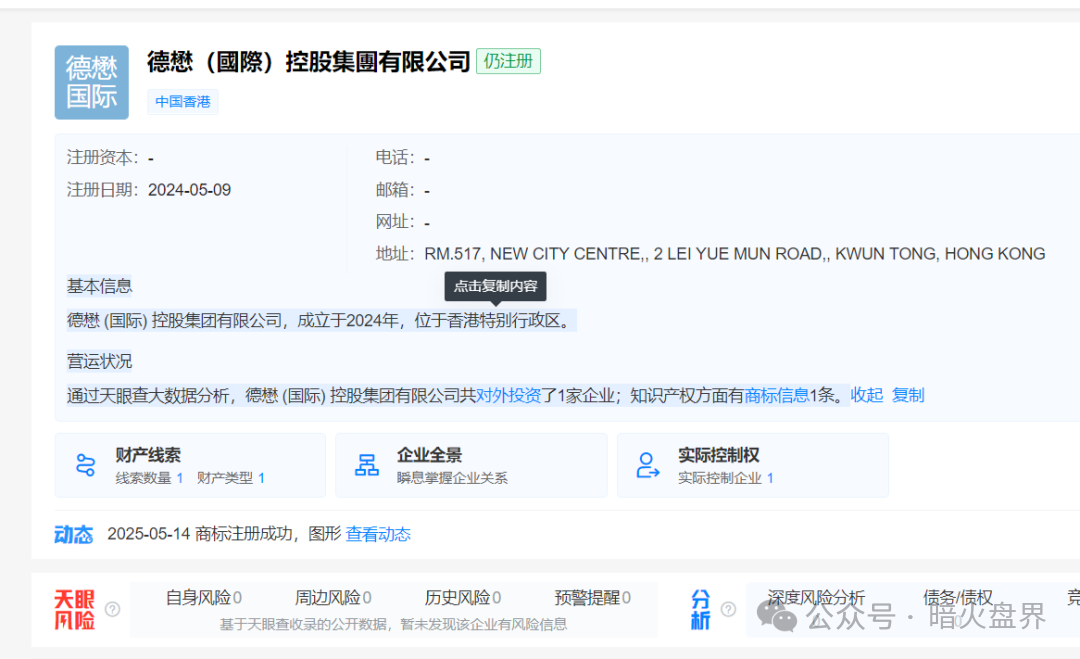The height and width of the screenshot is (659, 1080).
Task: Click the 天眼风险 risk logo
Action: click(x=74, y=608)
